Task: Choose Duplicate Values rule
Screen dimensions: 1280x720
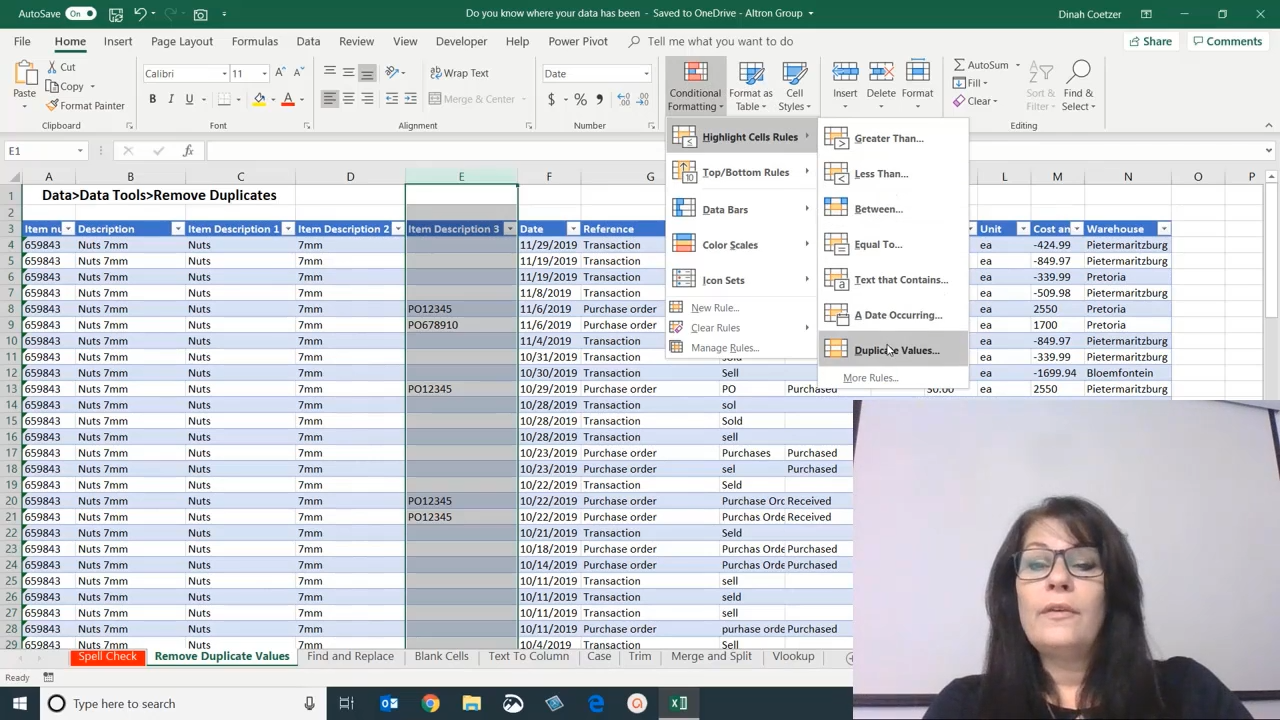Action: [x=894, y=350]
